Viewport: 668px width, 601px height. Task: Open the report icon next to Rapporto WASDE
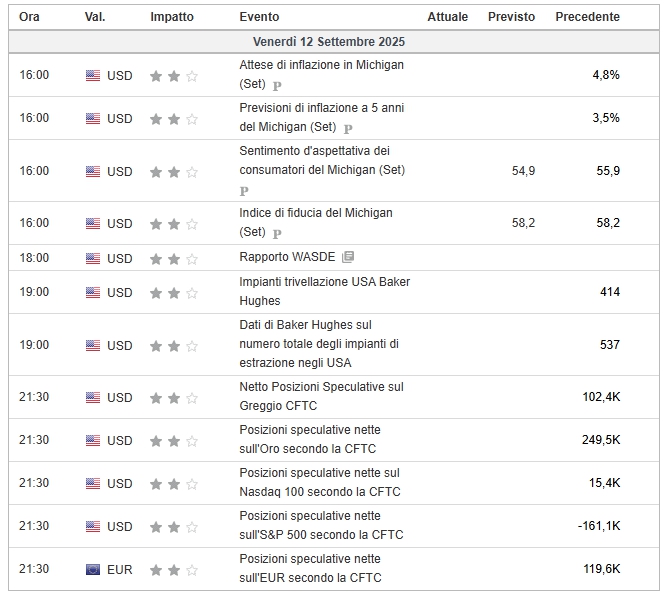(x=348, y=257)
